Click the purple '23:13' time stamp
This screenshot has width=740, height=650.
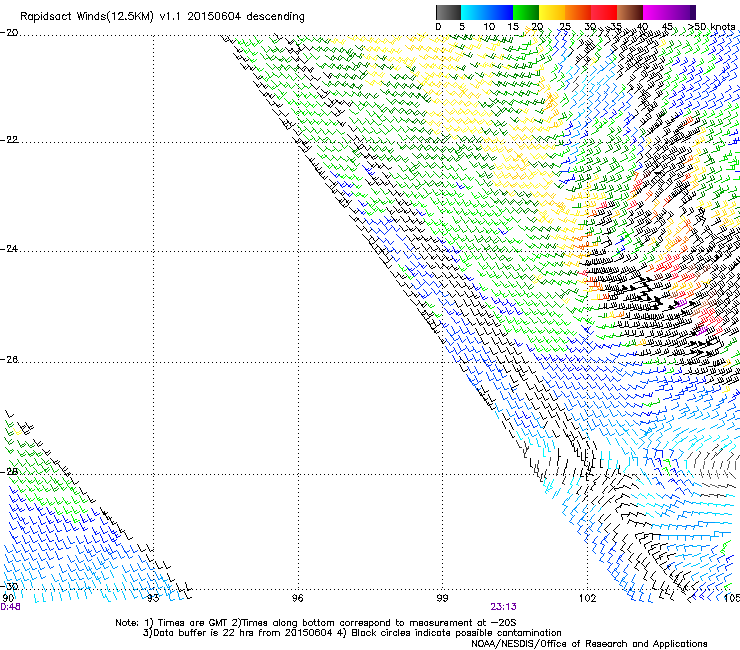point(503,607)
